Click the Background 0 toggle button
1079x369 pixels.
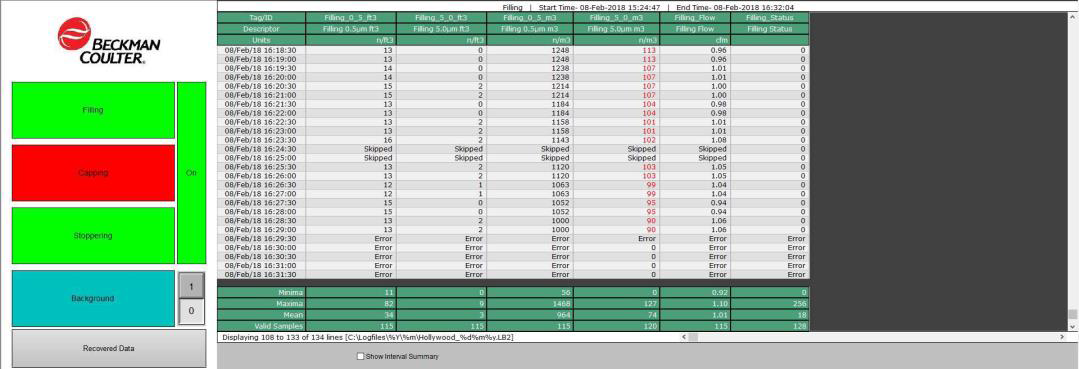tap(191, 311)
